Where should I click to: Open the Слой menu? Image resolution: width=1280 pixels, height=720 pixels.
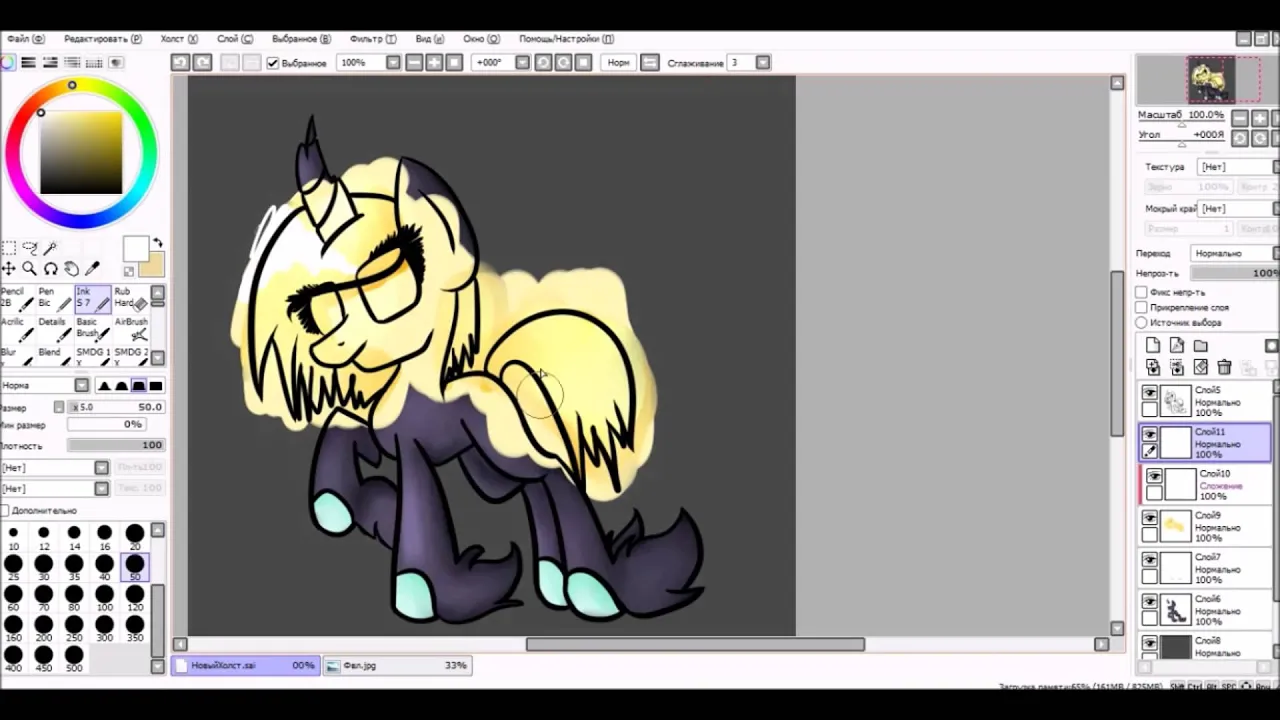235,39
